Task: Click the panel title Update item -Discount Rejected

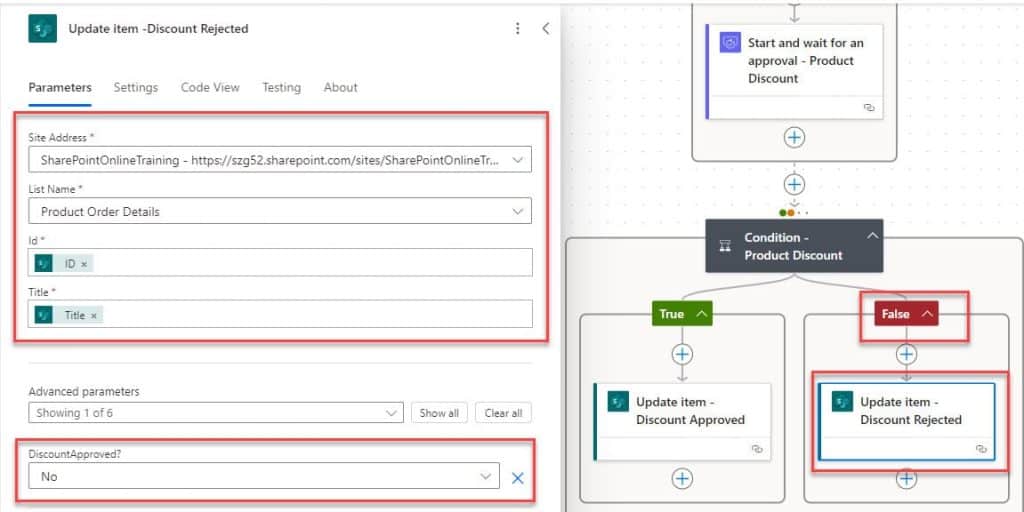Action: [159, 29]
